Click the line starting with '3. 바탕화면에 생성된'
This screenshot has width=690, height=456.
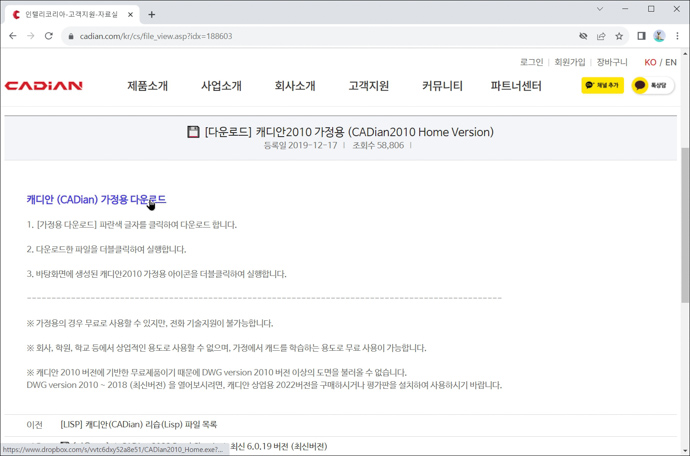click(x=156, y=274)
